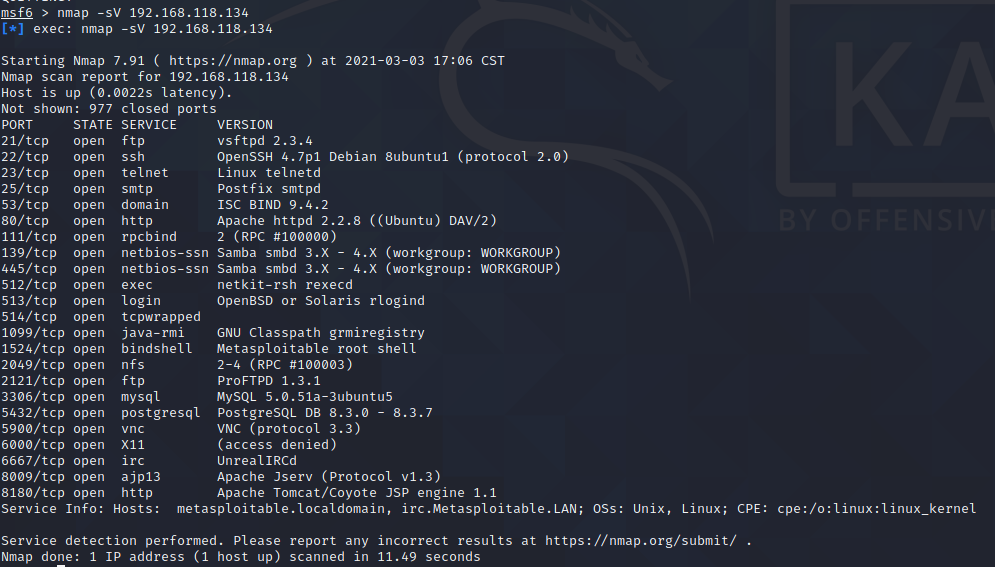Image resolution: width=995 pixels, height=567 pixels.
Task: Click the Apache httpd 2.2.8 text
Action: [289, 221]
